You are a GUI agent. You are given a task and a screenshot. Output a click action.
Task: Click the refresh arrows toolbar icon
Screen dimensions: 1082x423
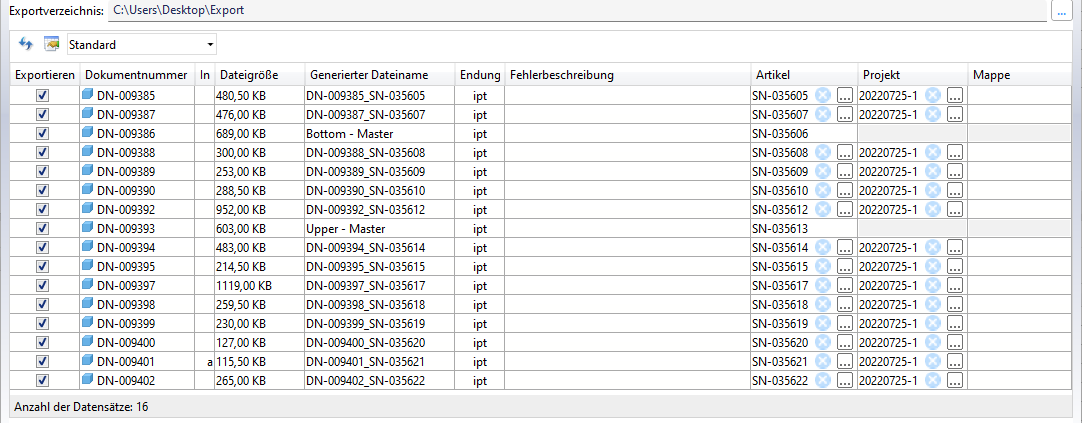(x=27, y=45)
